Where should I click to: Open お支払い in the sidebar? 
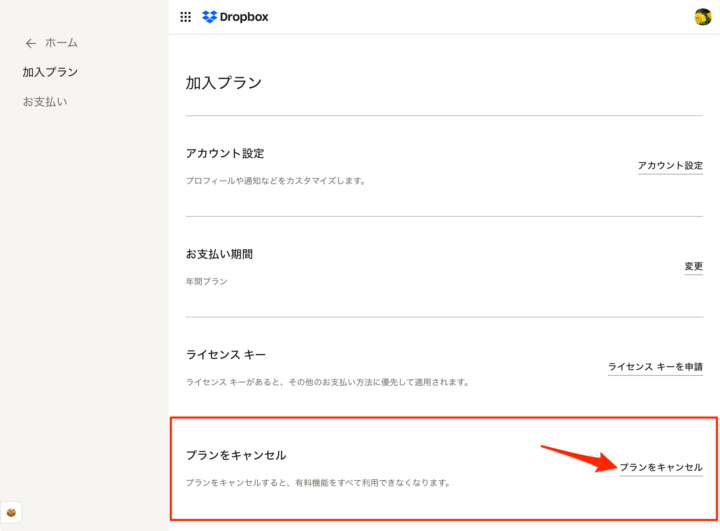(x=45, y=102)
